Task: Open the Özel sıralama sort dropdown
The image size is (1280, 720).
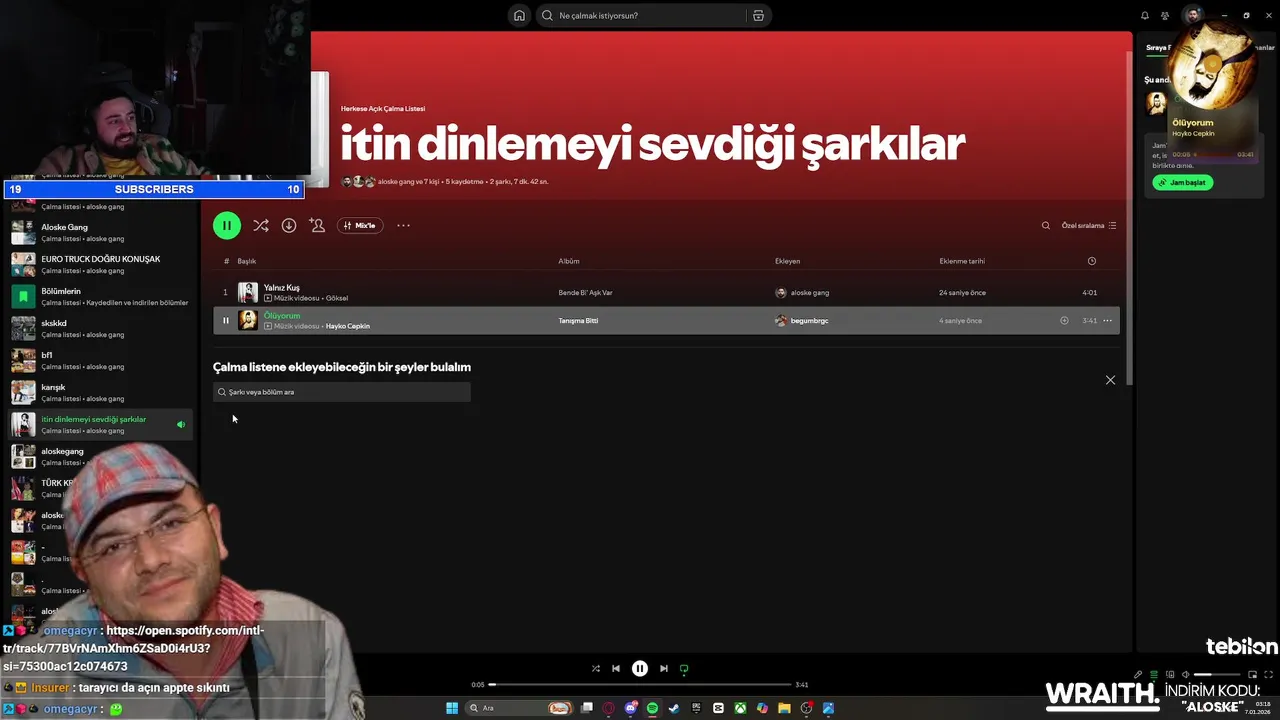Action: click(x=1089, y=225)
